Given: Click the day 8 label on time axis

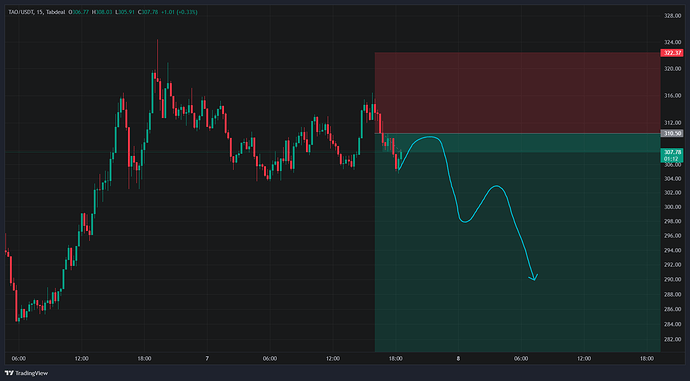Looking at the screenshot, I should click(458, 359).
